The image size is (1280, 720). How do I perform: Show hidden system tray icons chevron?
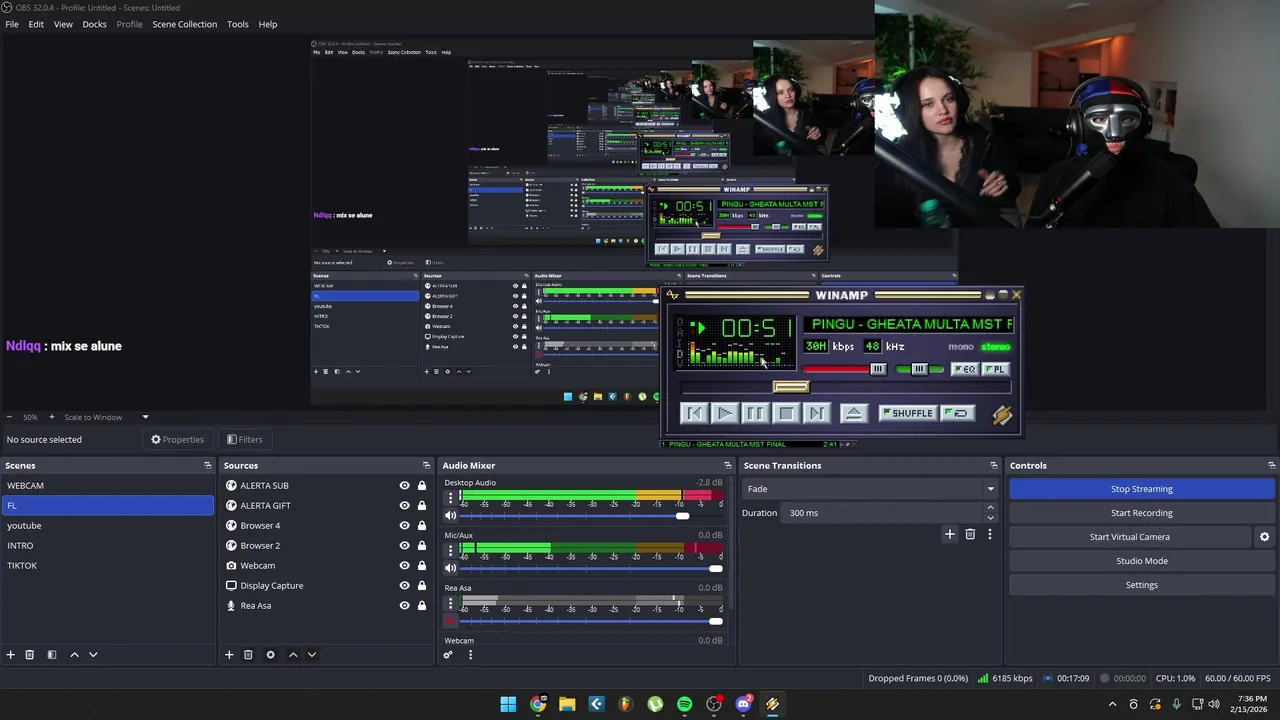(x=1112, y=704)
